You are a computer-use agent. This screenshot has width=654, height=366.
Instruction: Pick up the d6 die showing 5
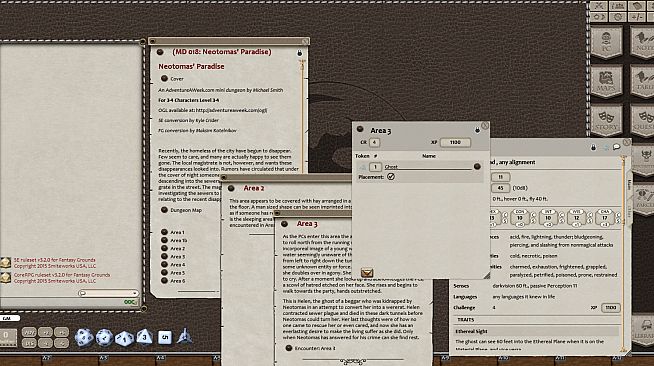coord(165,337)
